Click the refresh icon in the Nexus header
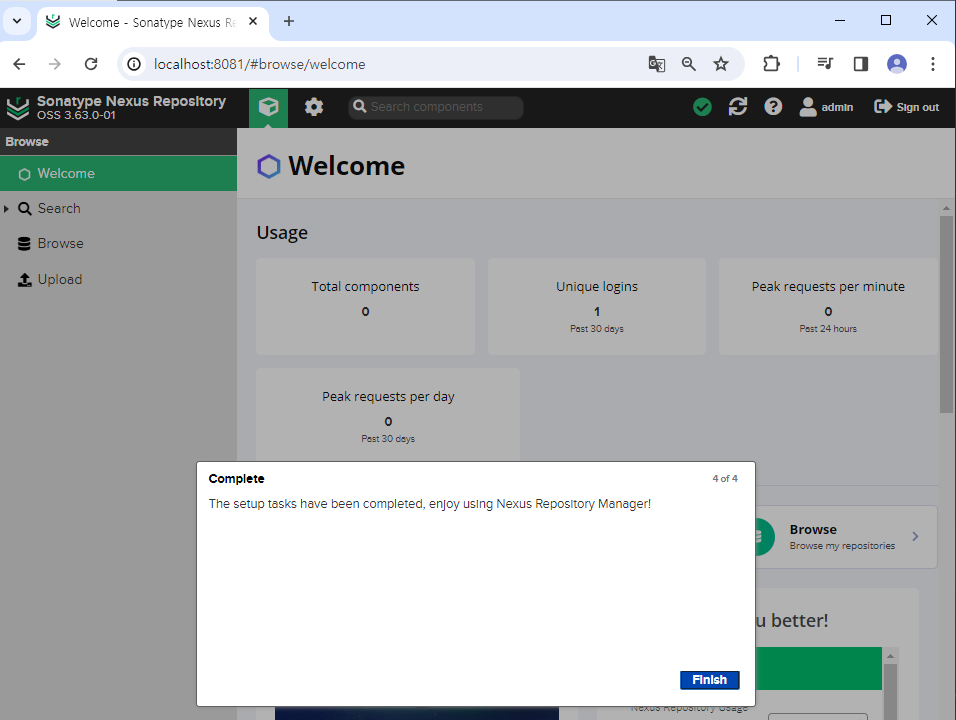The width and height of the screenshot is (956, 720). click(x=738, y=107)
